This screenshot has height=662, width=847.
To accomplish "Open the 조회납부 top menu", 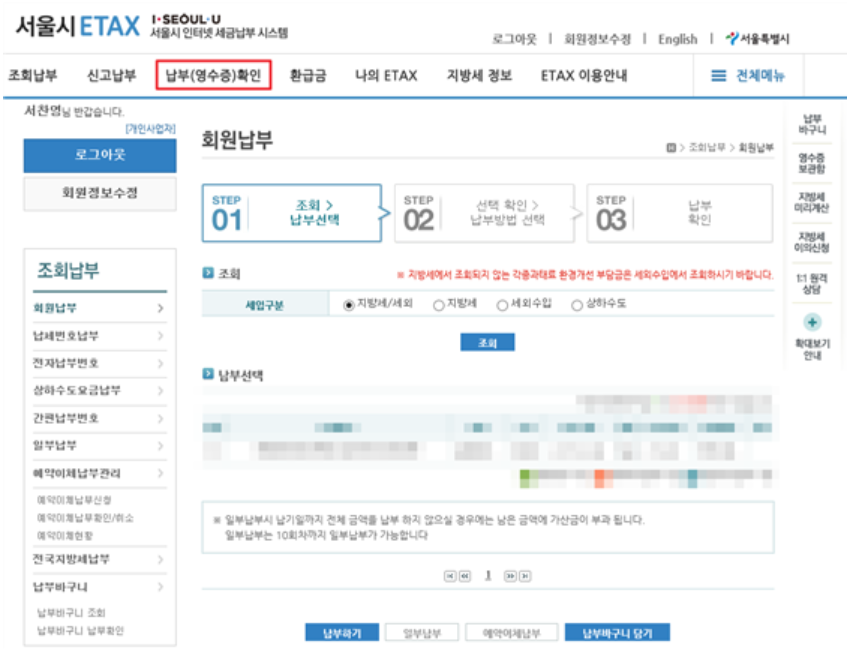I will click(x=32, y=75).
